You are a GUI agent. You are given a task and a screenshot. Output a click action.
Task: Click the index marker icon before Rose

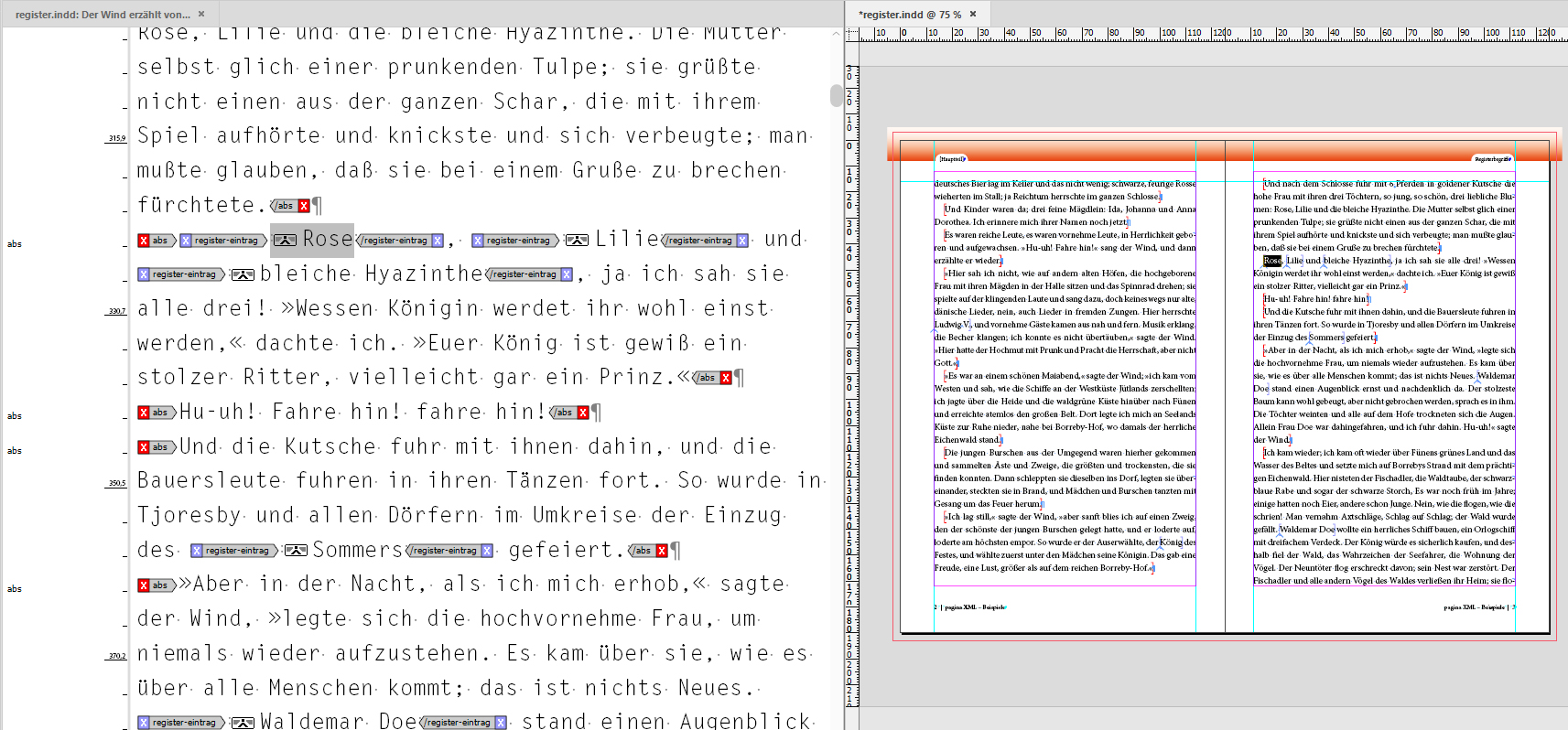(285, 241)
